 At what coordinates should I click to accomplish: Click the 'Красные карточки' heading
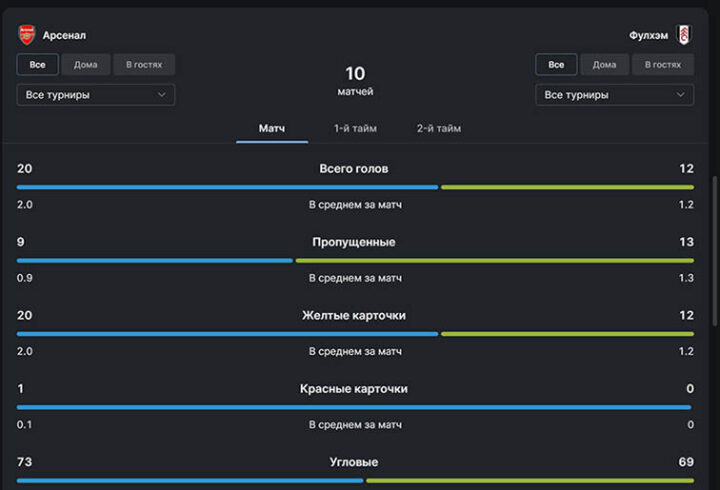coord(354,389)
